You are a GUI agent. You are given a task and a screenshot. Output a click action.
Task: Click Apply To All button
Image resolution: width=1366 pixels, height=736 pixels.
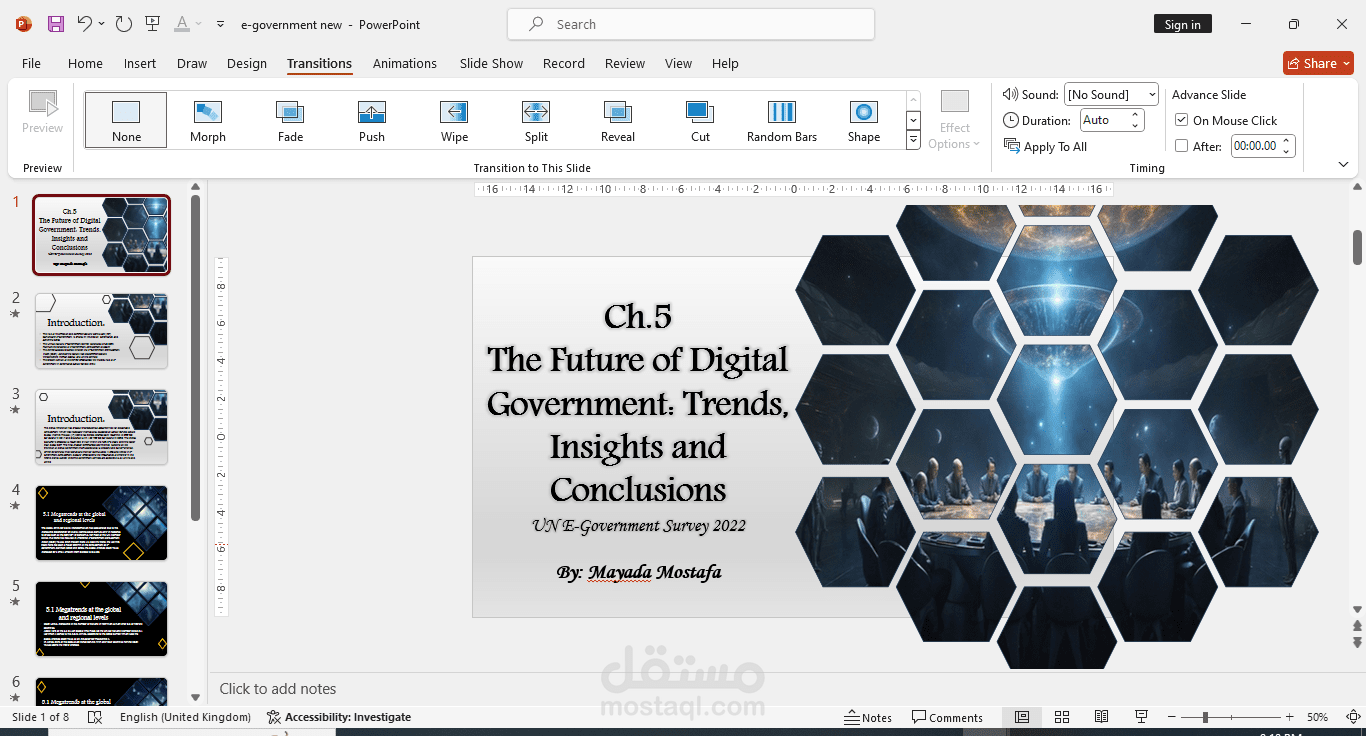(x=1045, y=146)
